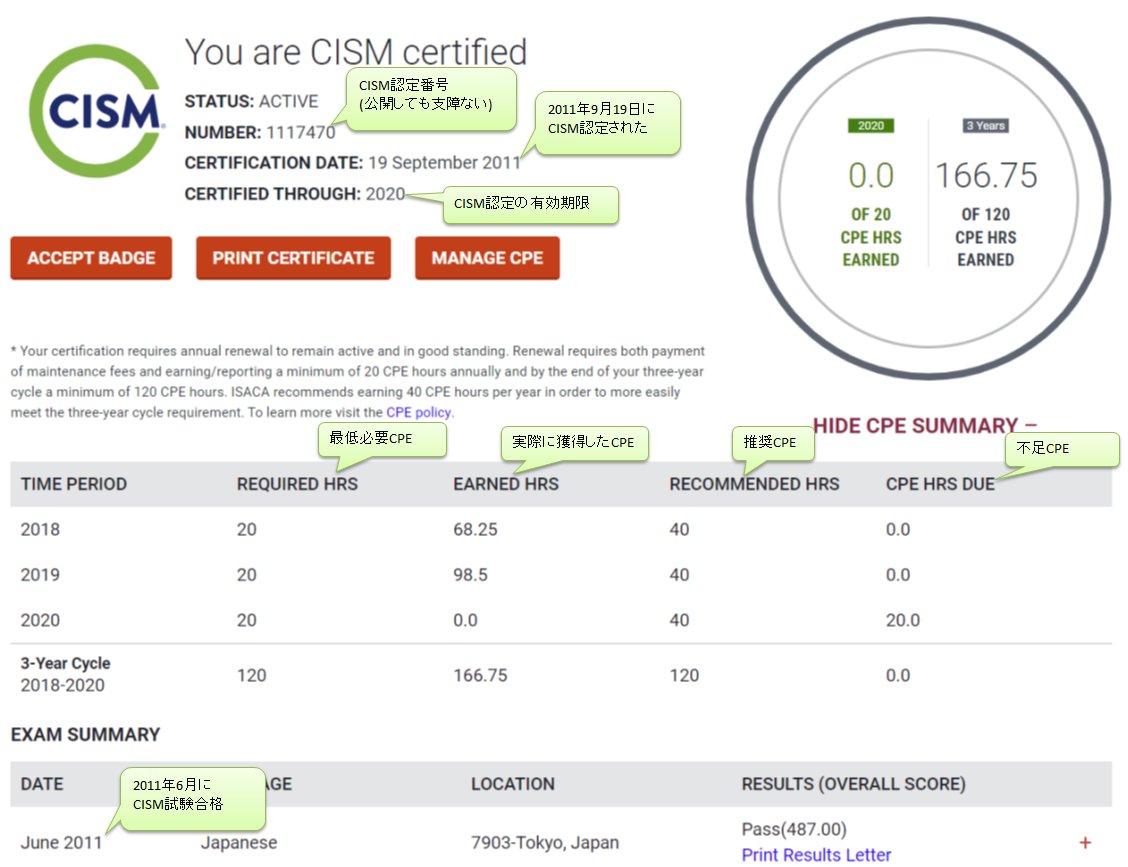This screenshot has width=1128, height=867.
Task: Click the CPE HRS DUE column header
Action: pyautogui.click(x=940, y=484)
